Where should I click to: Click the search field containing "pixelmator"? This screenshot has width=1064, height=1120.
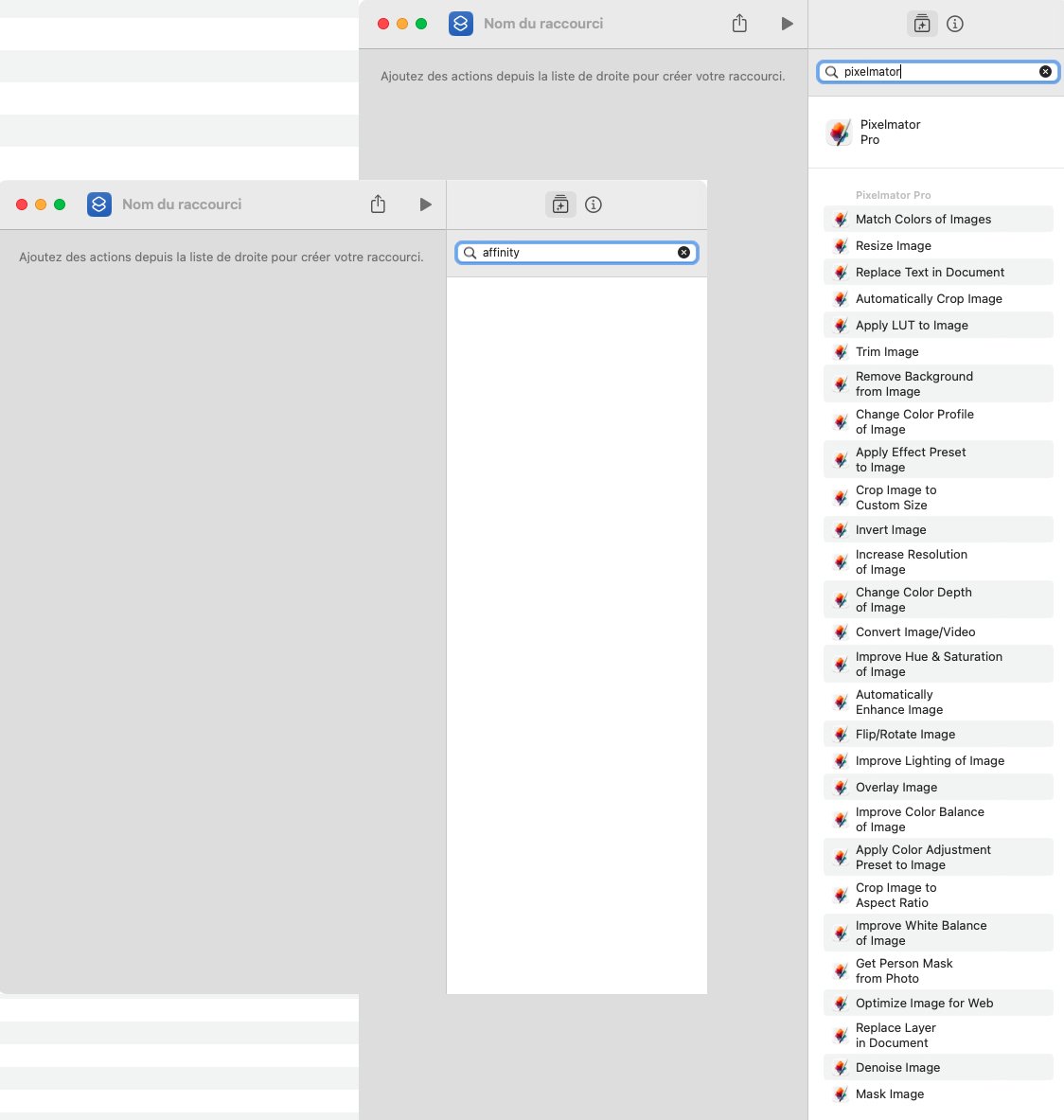[x=938, y=71]
